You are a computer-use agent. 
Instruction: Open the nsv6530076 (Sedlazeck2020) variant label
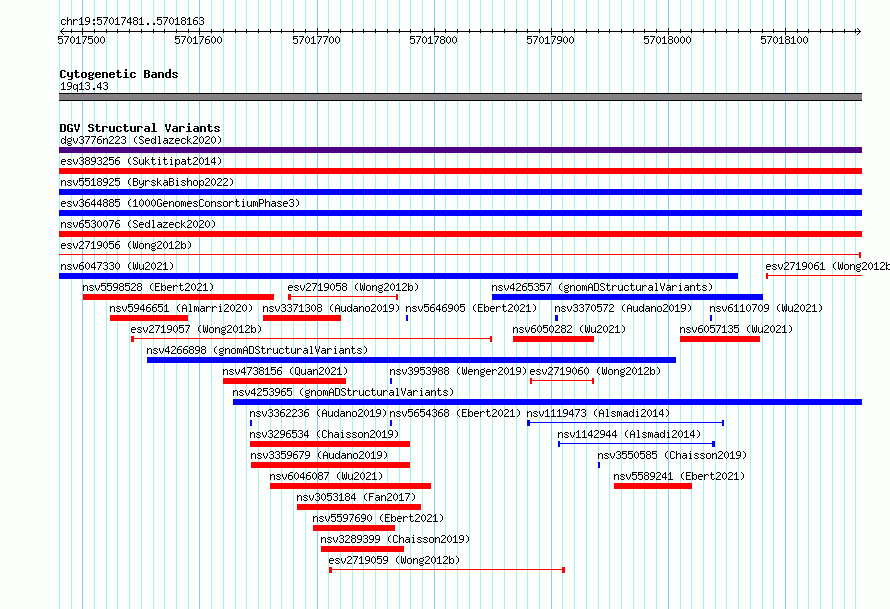[x=138, y=224]
